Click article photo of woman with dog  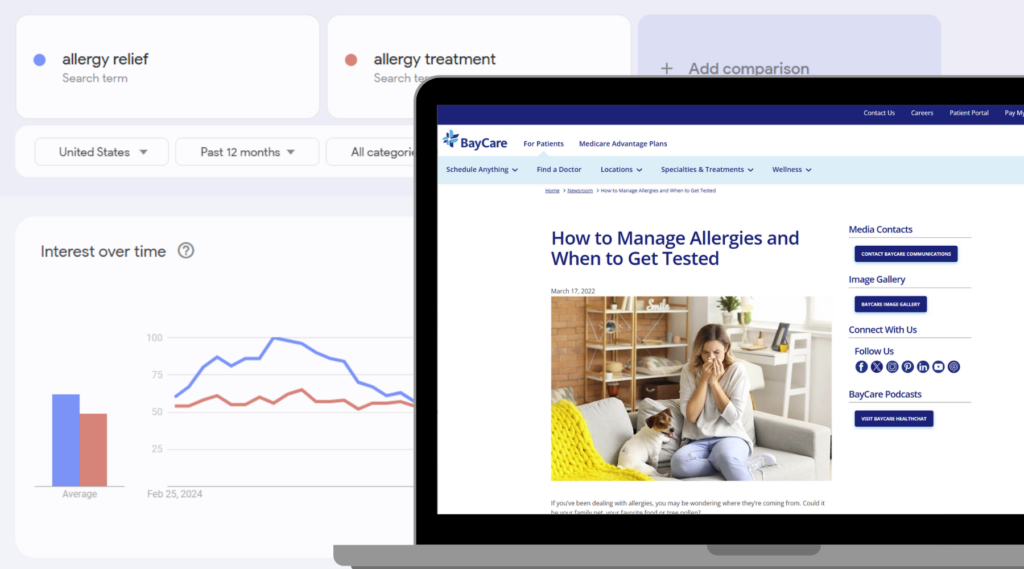[x=691, y=389]
